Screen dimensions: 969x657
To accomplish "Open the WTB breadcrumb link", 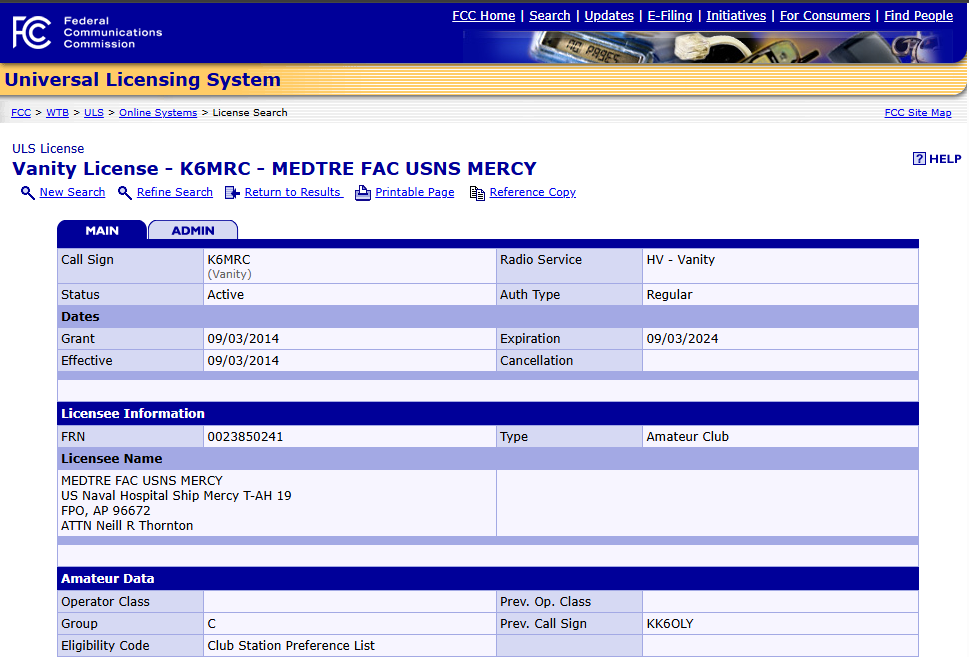I will click(x=57, y=112).
